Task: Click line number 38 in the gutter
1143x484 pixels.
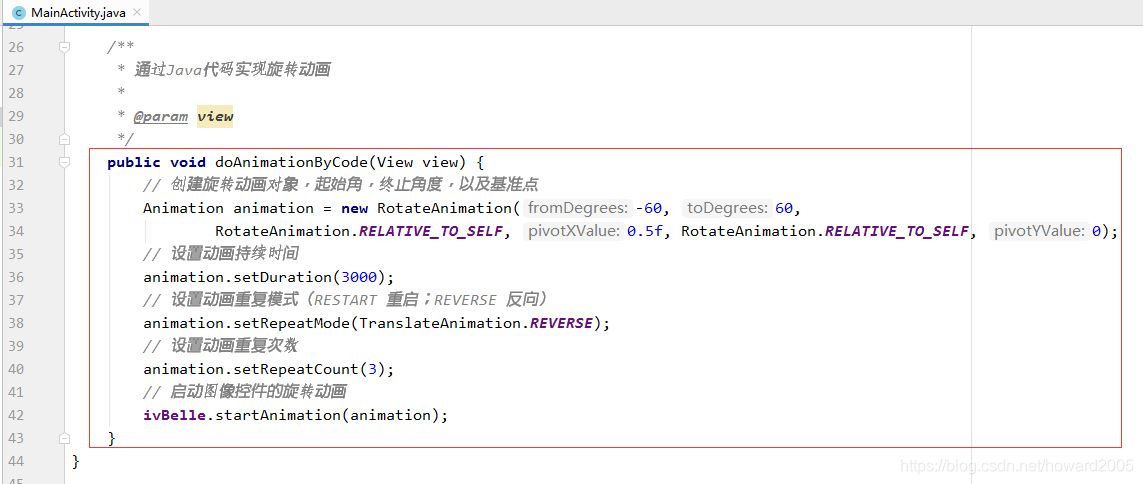Action: point(16,323)
